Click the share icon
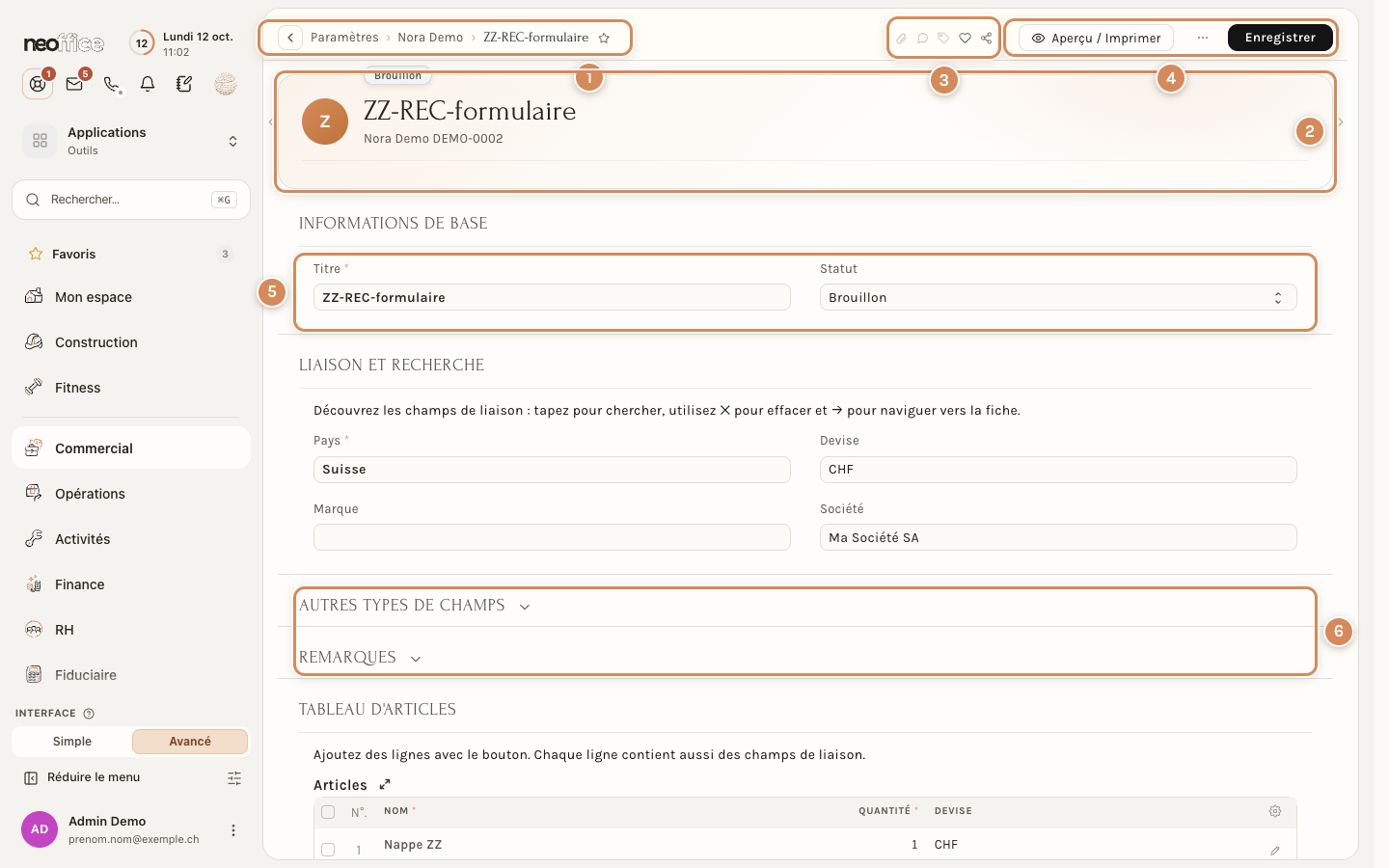Viewport: 1389px width, 868px height. click(x=986, y=39)
